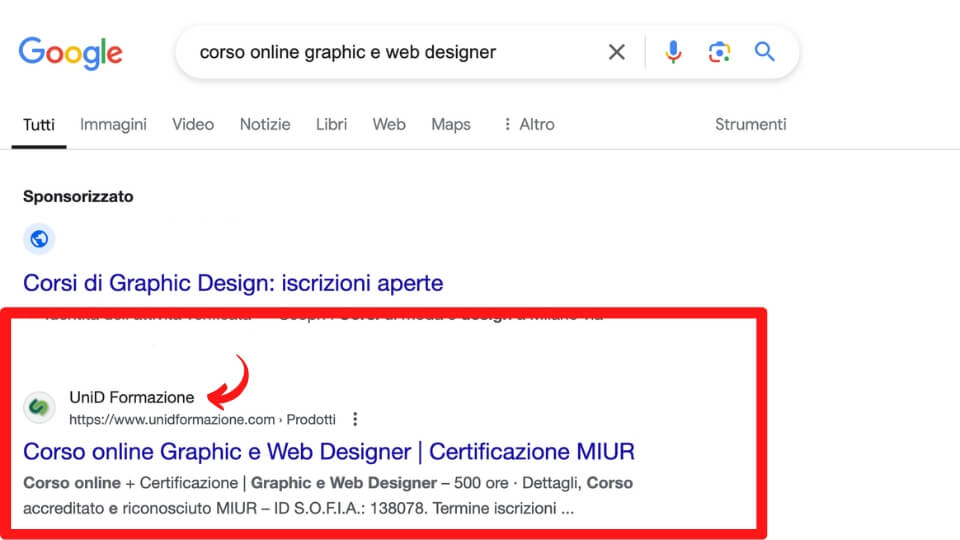Open the Libri tab

[x=331, y=124]
